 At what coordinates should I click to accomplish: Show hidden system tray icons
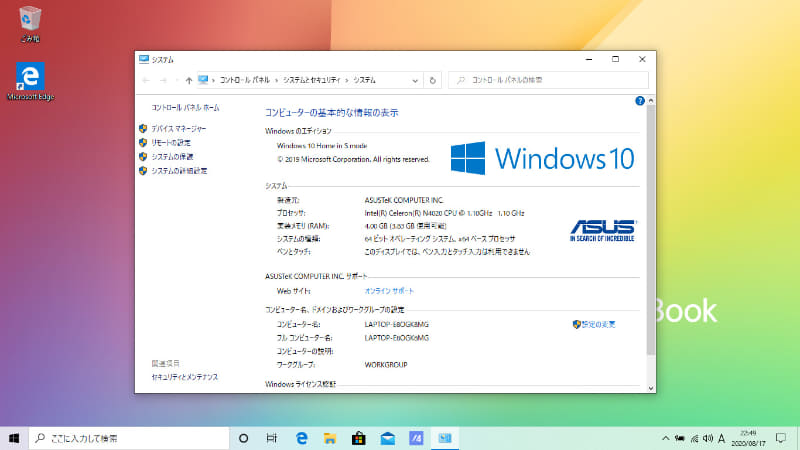coord(665,438)
